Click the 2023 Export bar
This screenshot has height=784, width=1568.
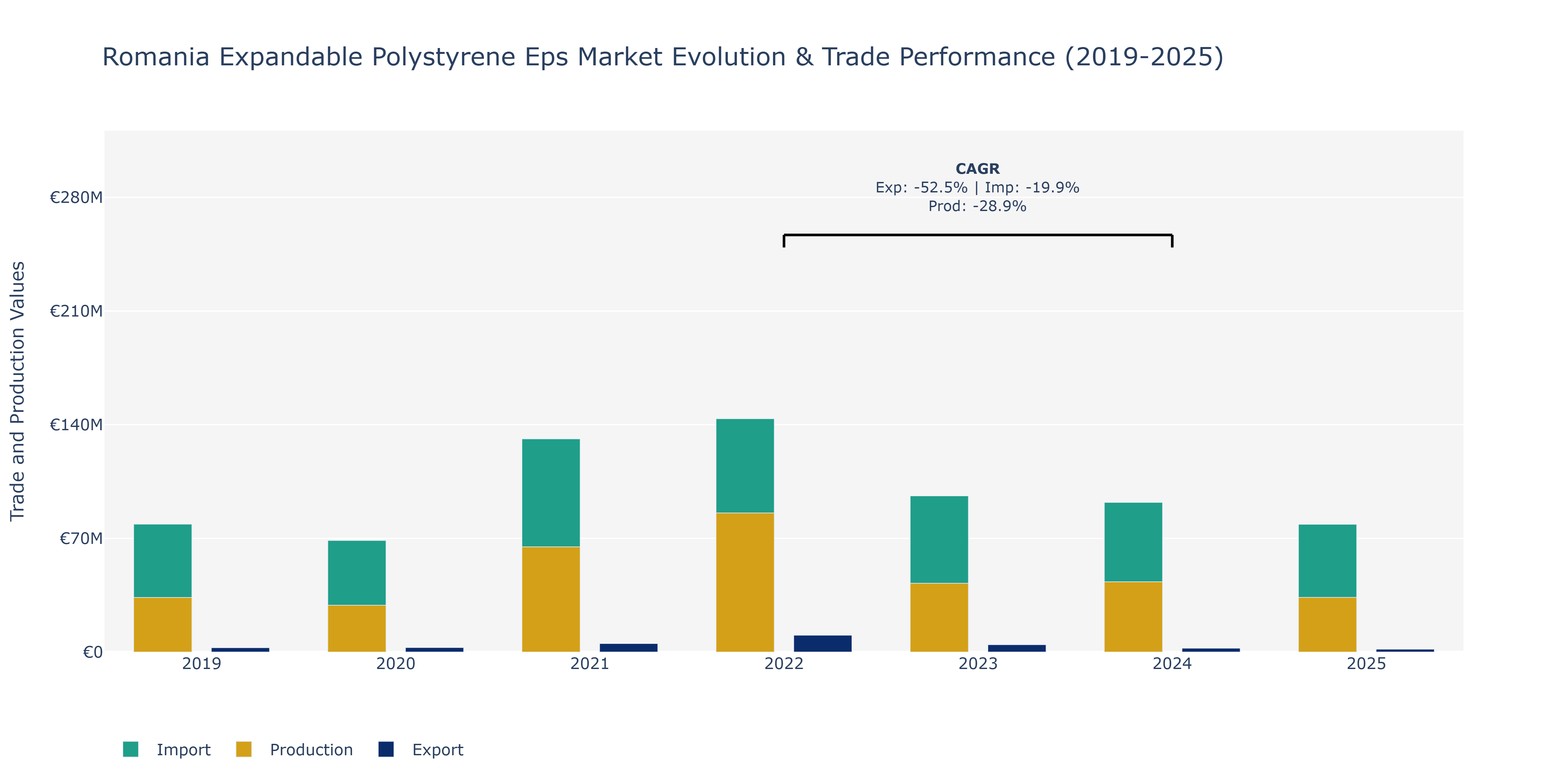click(1017, 648)
